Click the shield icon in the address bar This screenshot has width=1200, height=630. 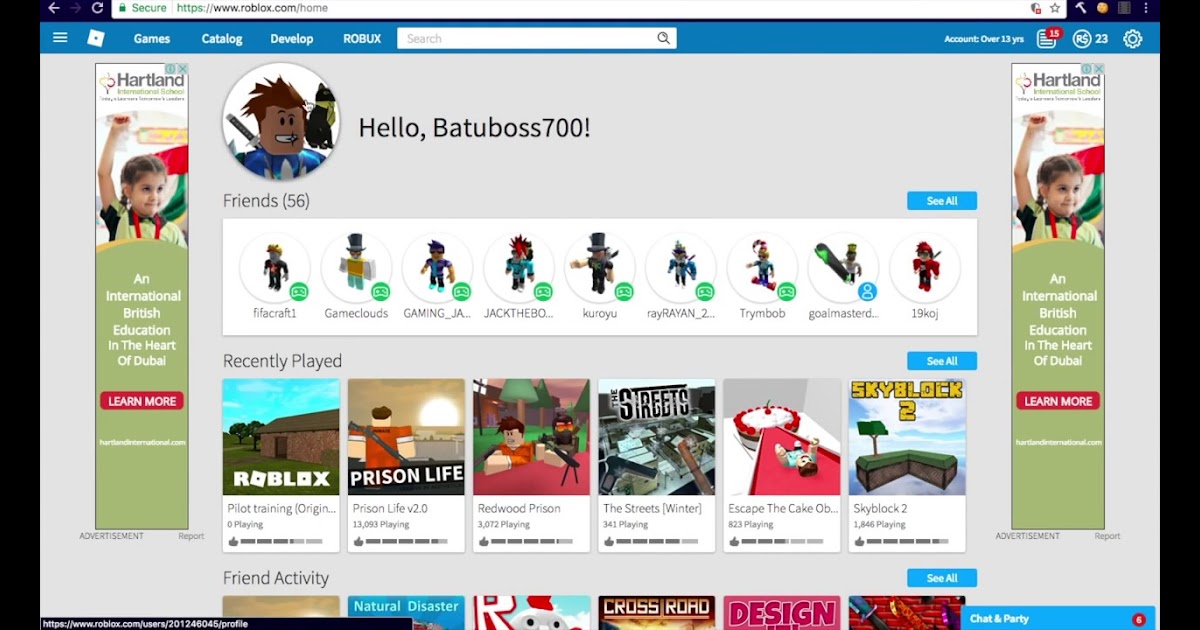pyautogui.click(x=1036, y=8)
